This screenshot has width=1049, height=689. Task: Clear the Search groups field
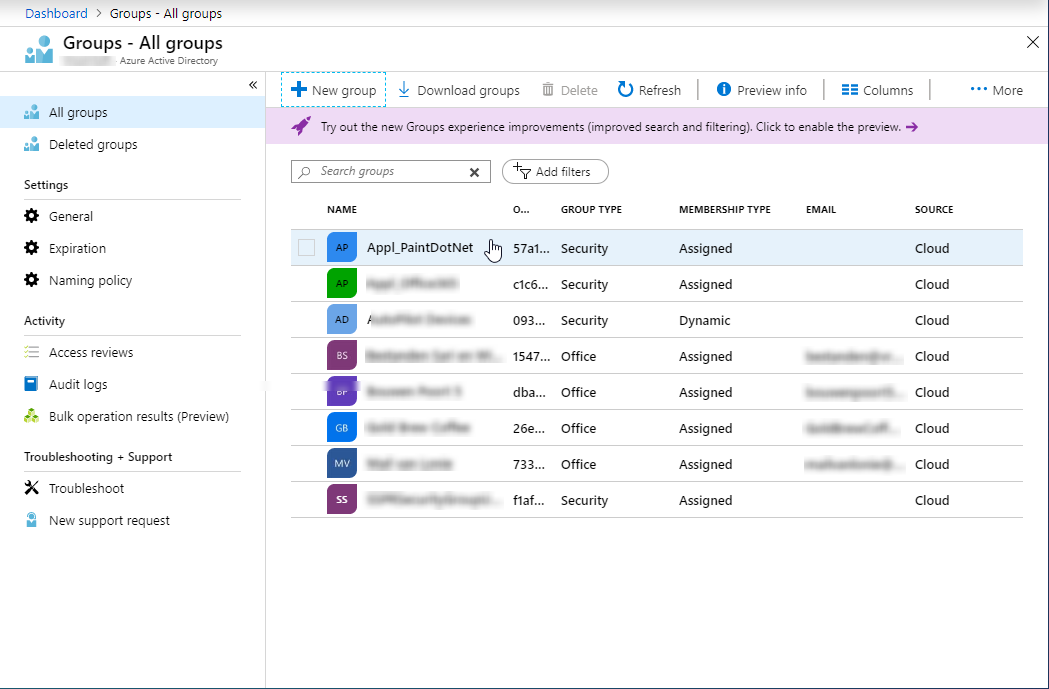tap(475, 172)
